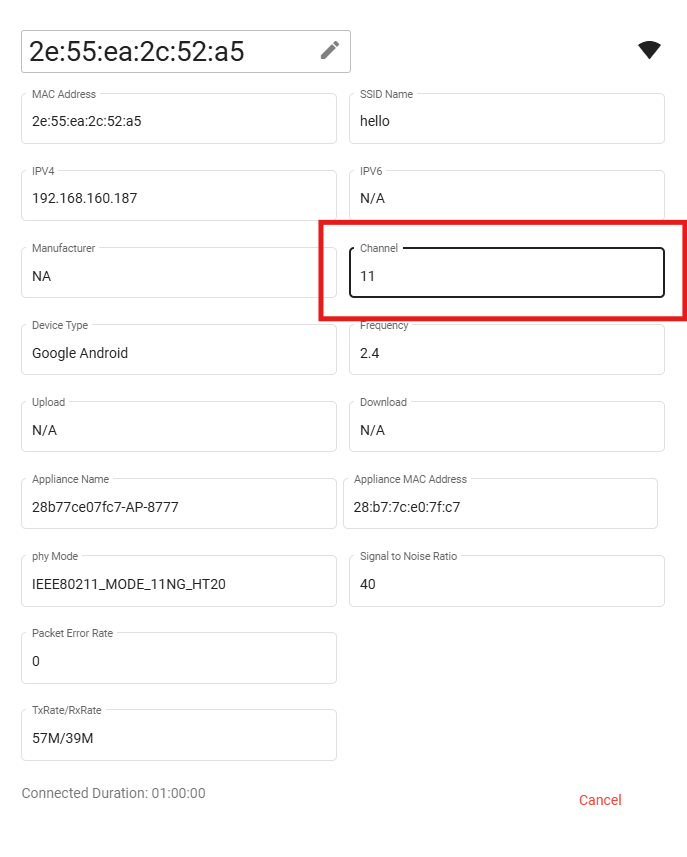This screenshot has height=857, width=687.
Task: Cancel the client details dialog
Action: pos(600,800)
